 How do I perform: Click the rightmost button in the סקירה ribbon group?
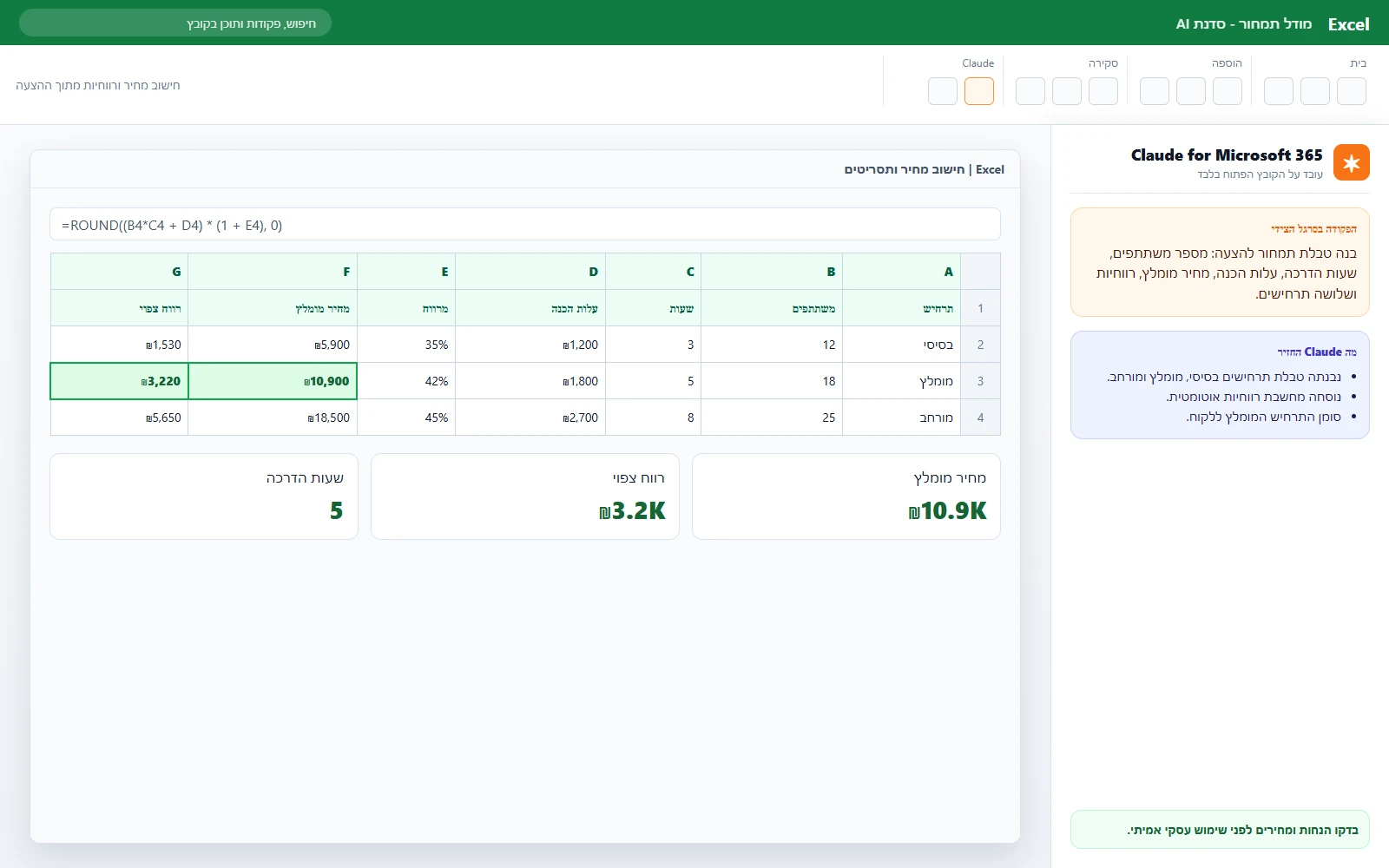pyautogui.click(x=1103, y=91)
